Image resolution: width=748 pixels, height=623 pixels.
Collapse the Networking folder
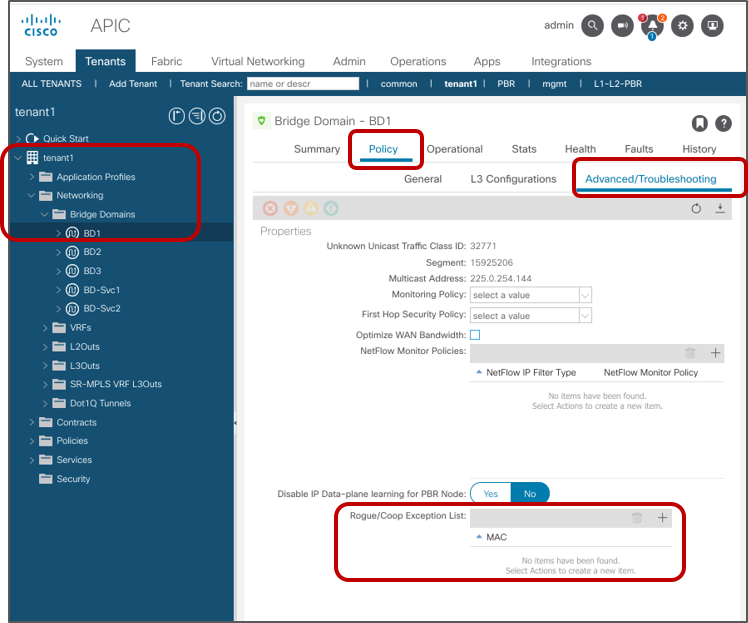pyautogui.click(x=31, y=195)
